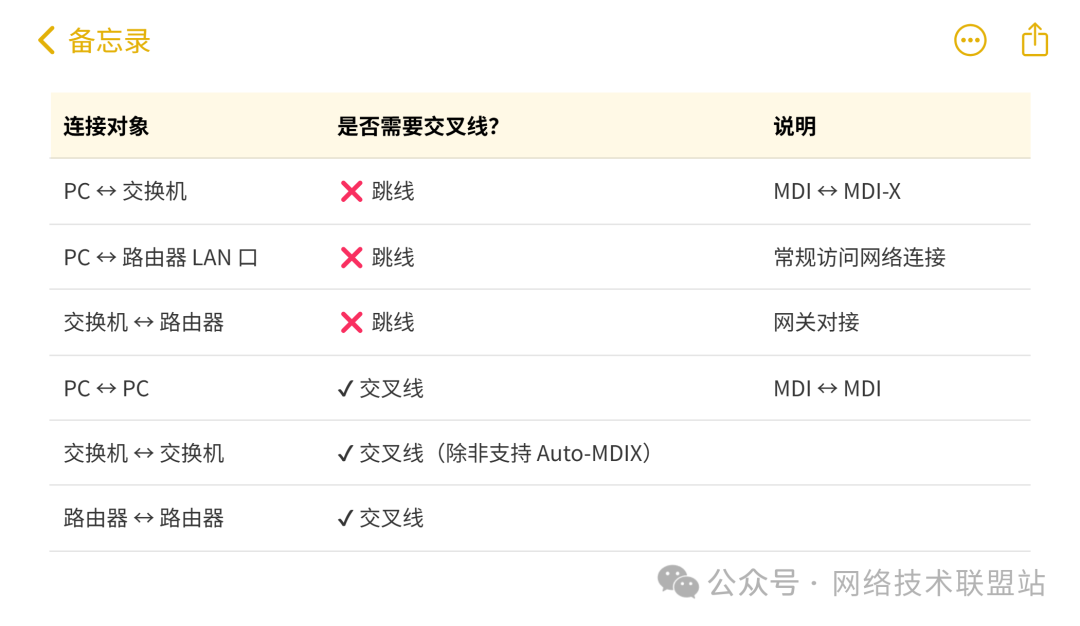Select the PC ↔ 交换机 cell
Image resolution: width=1080 pixels, height=626 pixels.
tap(125, 191)
